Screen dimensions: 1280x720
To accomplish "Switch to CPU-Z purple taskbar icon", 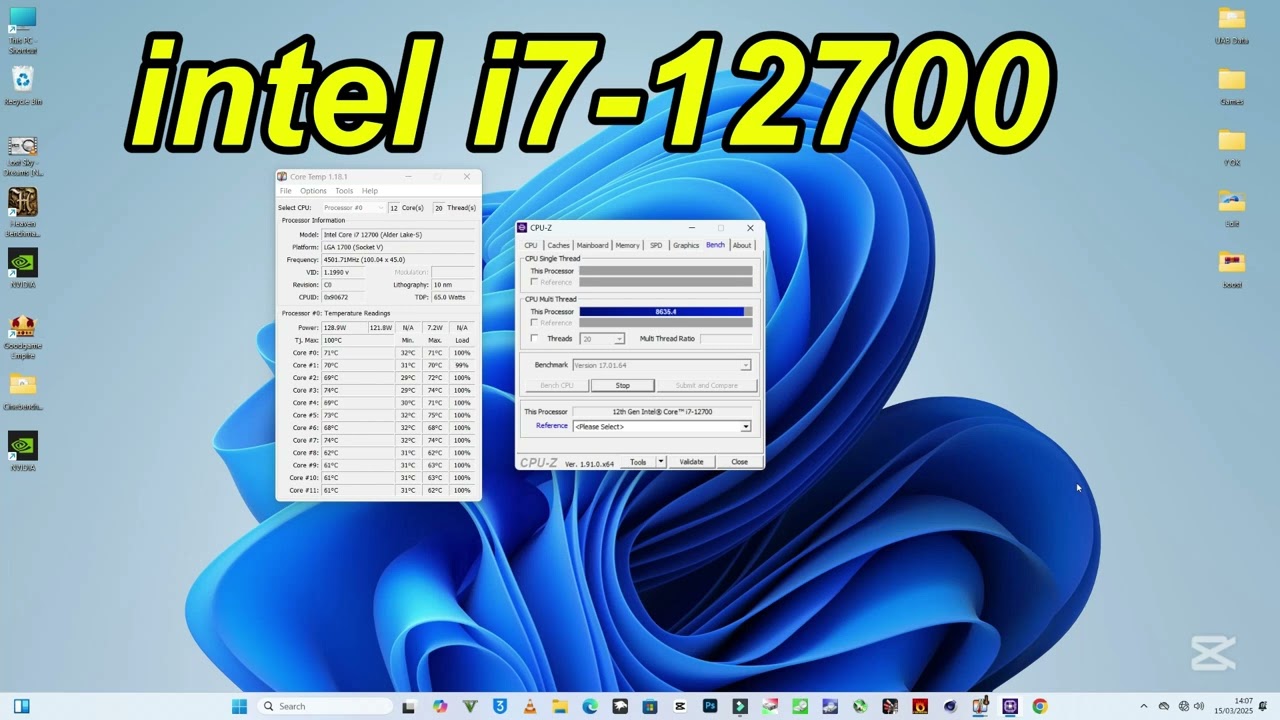I will 1010,706.
